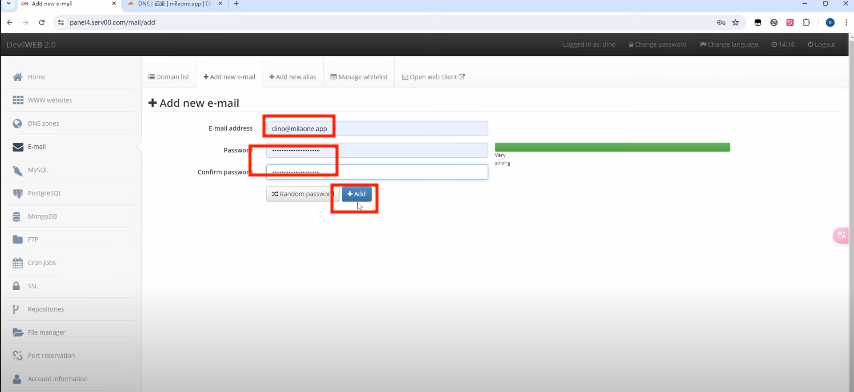Open the Manage whitelist tab
Image resolution: width=854 pixels, height=392 pixels.
point(359,77)
